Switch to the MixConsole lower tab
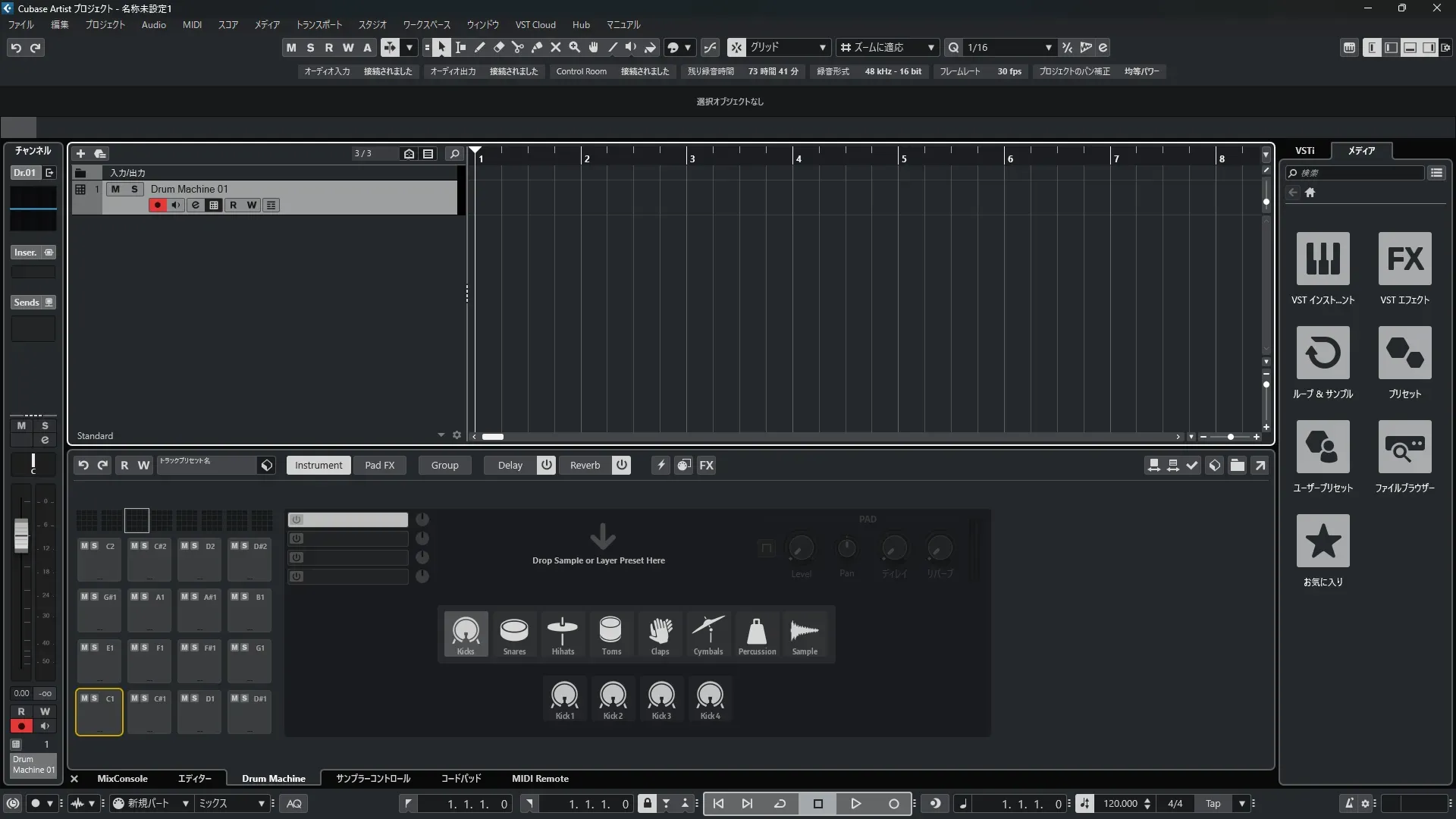1456x819 pixels. coord(122,779)
